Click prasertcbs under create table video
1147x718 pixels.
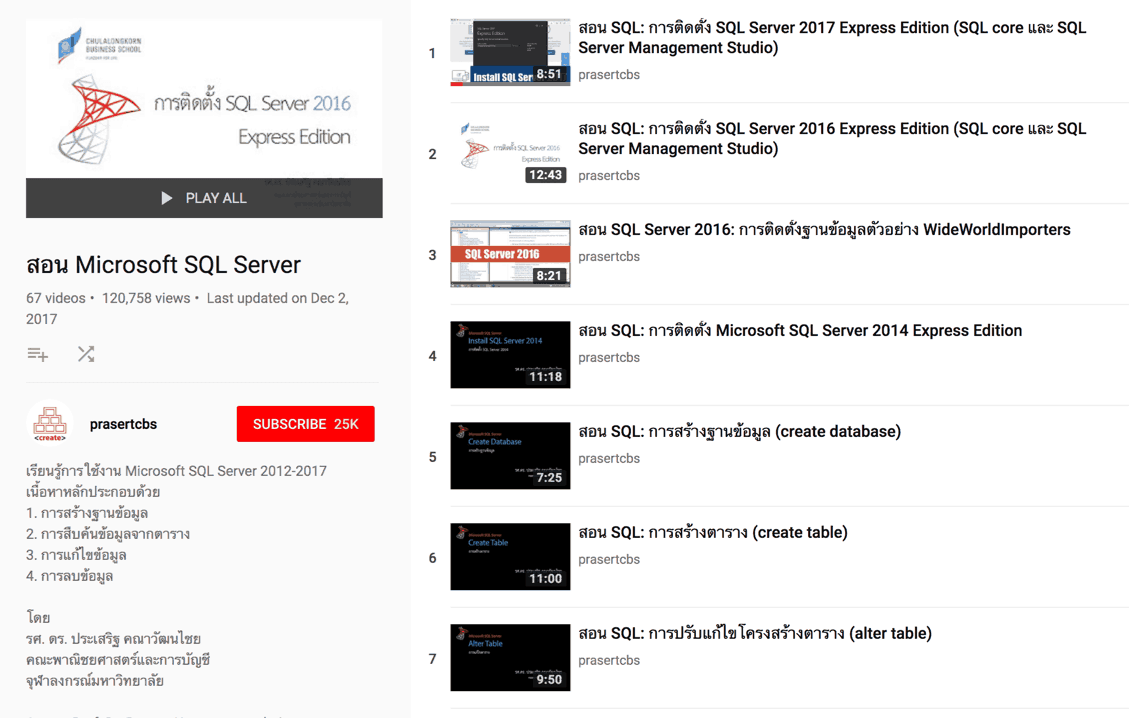609,559
